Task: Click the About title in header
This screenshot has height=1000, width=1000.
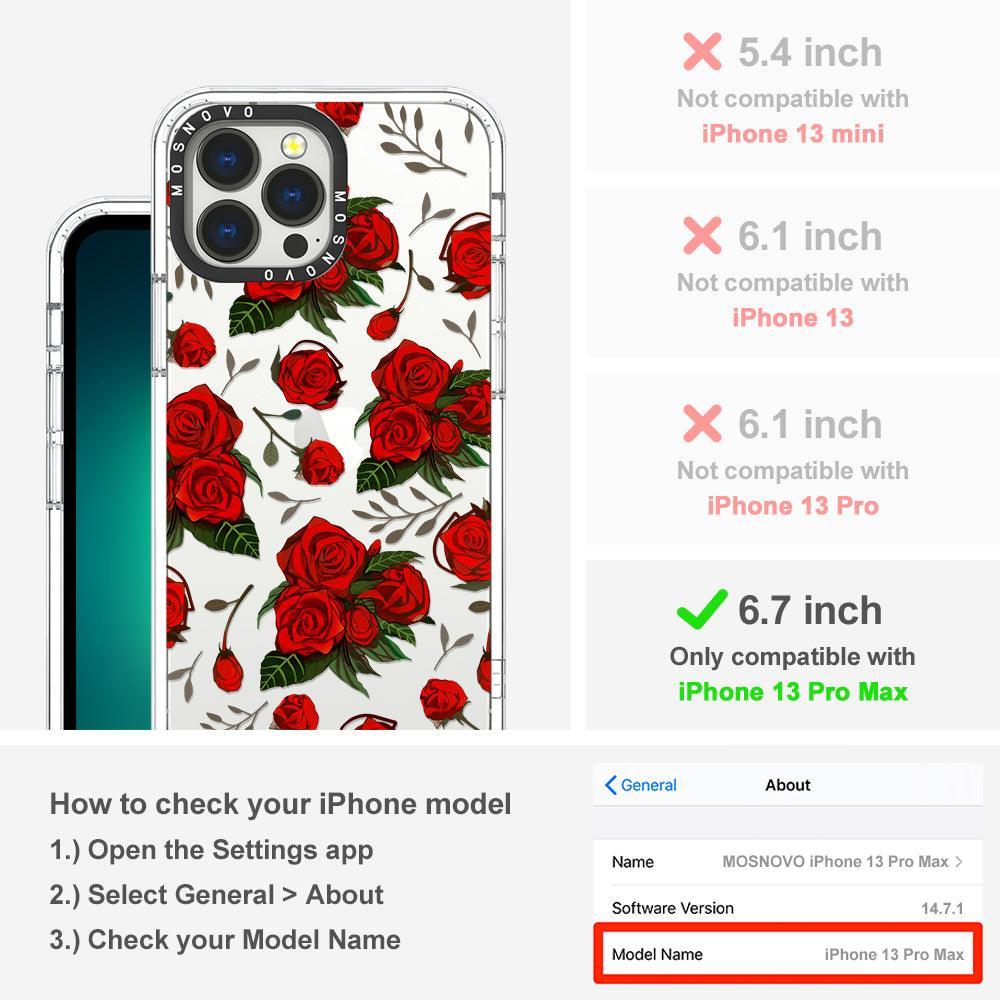Action: click(x=788, y=785)
